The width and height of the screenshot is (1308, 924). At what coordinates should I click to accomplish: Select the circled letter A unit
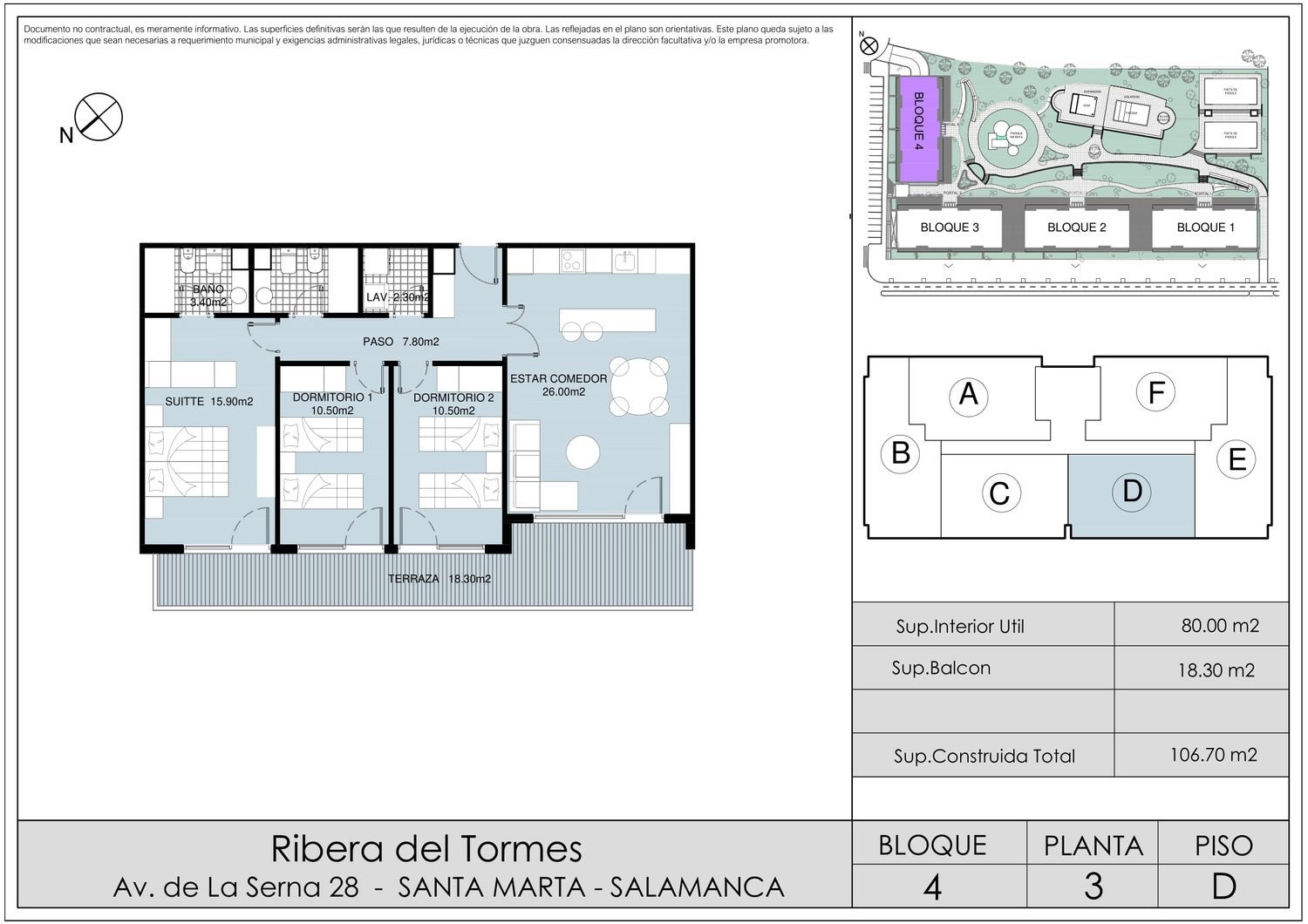pyautogui.click(x=968, y=395)
